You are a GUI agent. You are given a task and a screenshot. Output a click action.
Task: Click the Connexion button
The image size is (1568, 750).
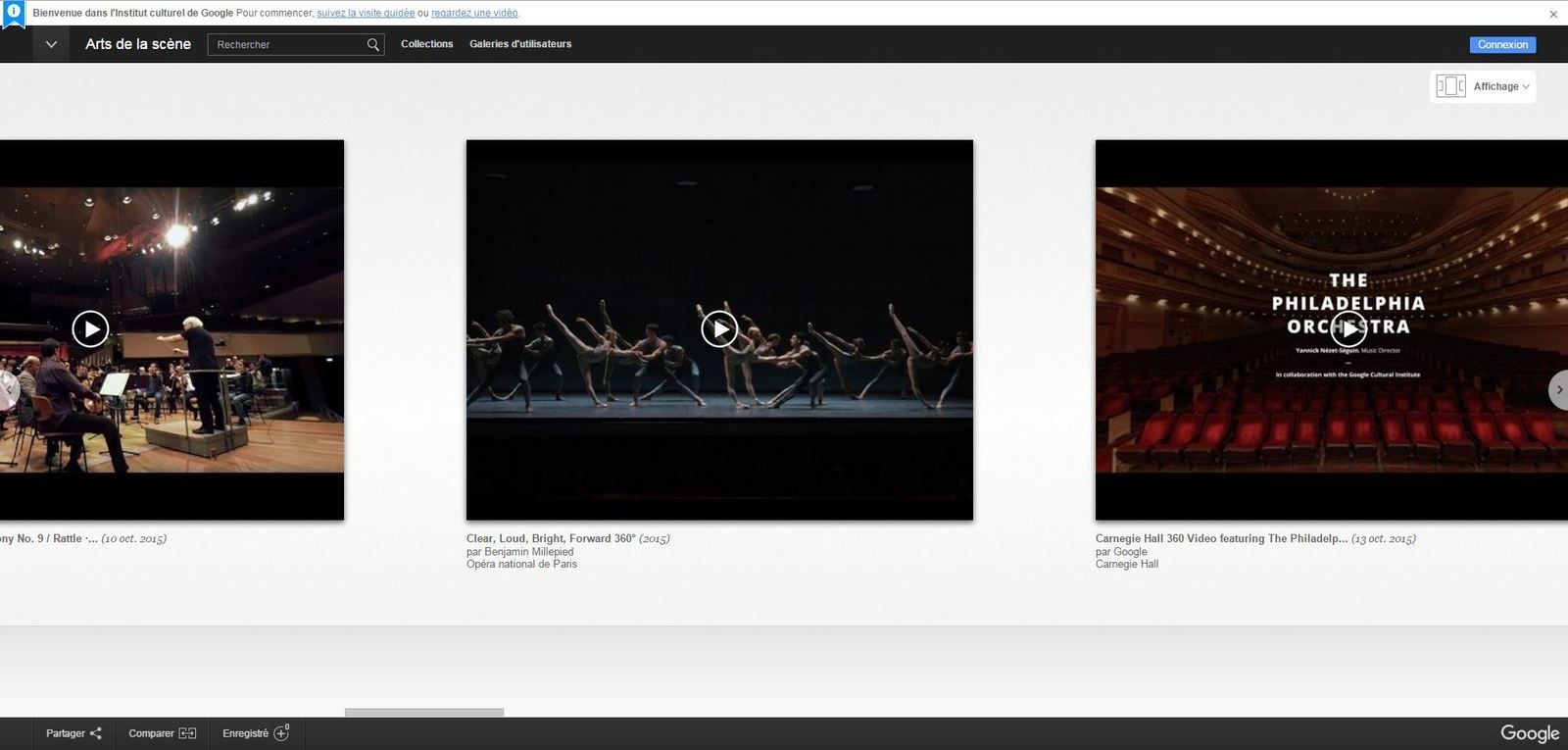(x=1502, y=45)
